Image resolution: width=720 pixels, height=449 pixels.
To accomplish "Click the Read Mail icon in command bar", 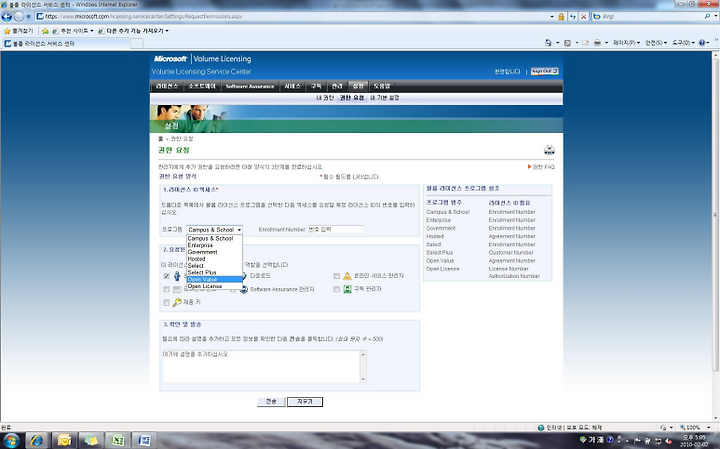I will pyautogui.click(x=585, y=43).
